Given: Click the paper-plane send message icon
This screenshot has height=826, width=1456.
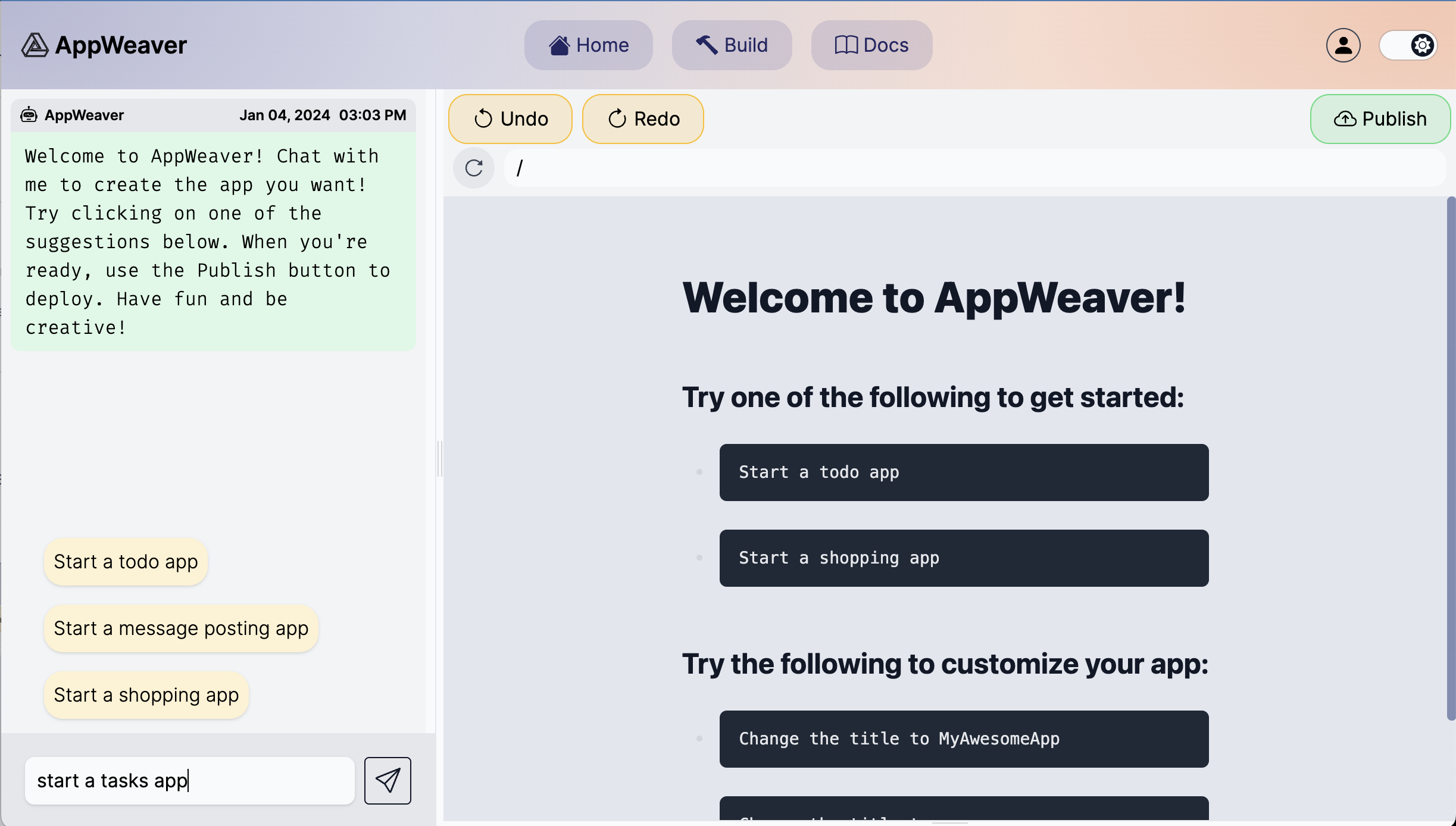Looking at the screenshot, I should [x=388, y=780].
